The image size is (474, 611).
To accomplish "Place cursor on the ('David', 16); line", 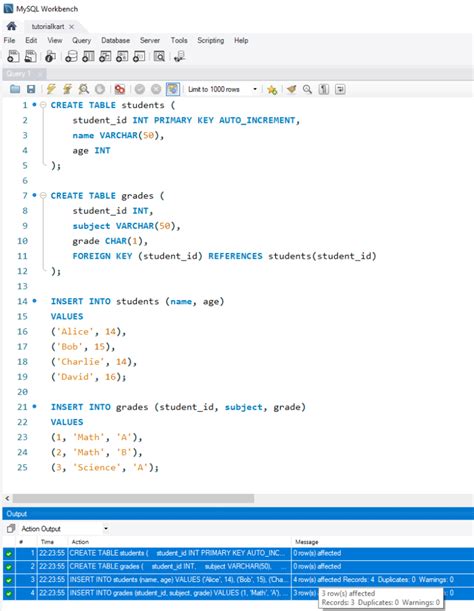I will tap(88, 377).
